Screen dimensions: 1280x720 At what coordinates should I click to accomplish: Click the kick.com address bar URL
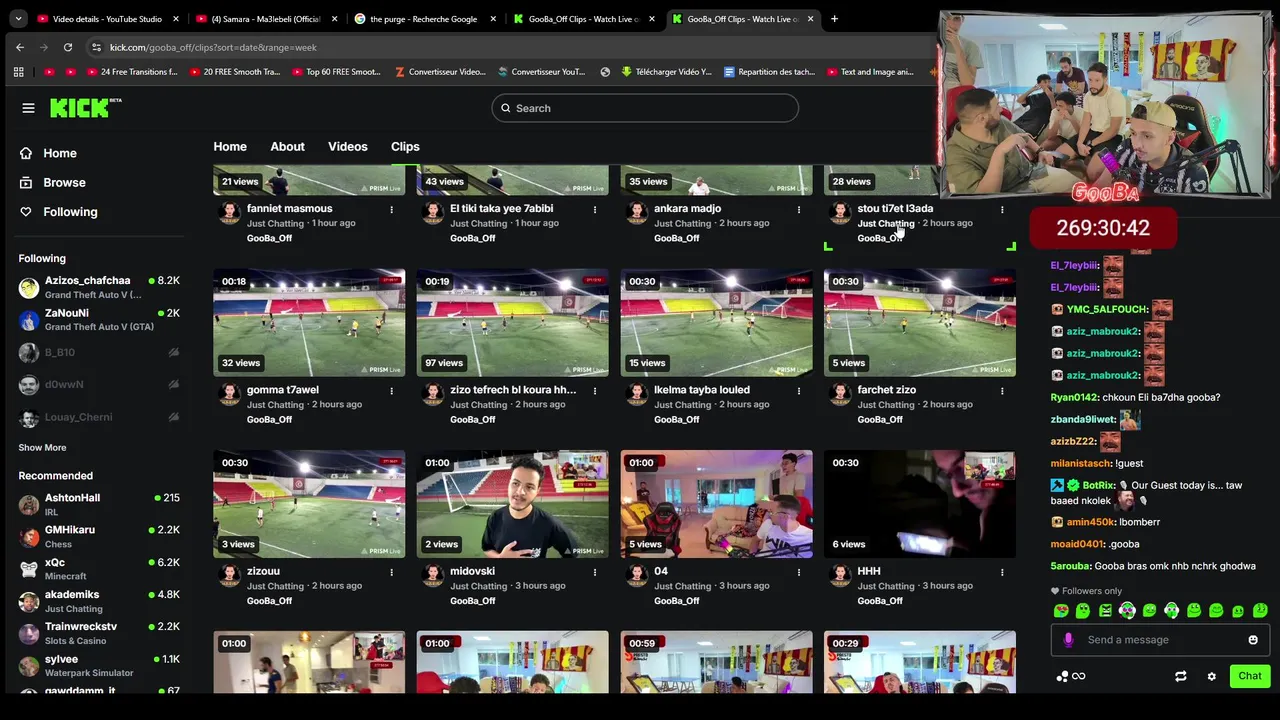tap(213, 47)
